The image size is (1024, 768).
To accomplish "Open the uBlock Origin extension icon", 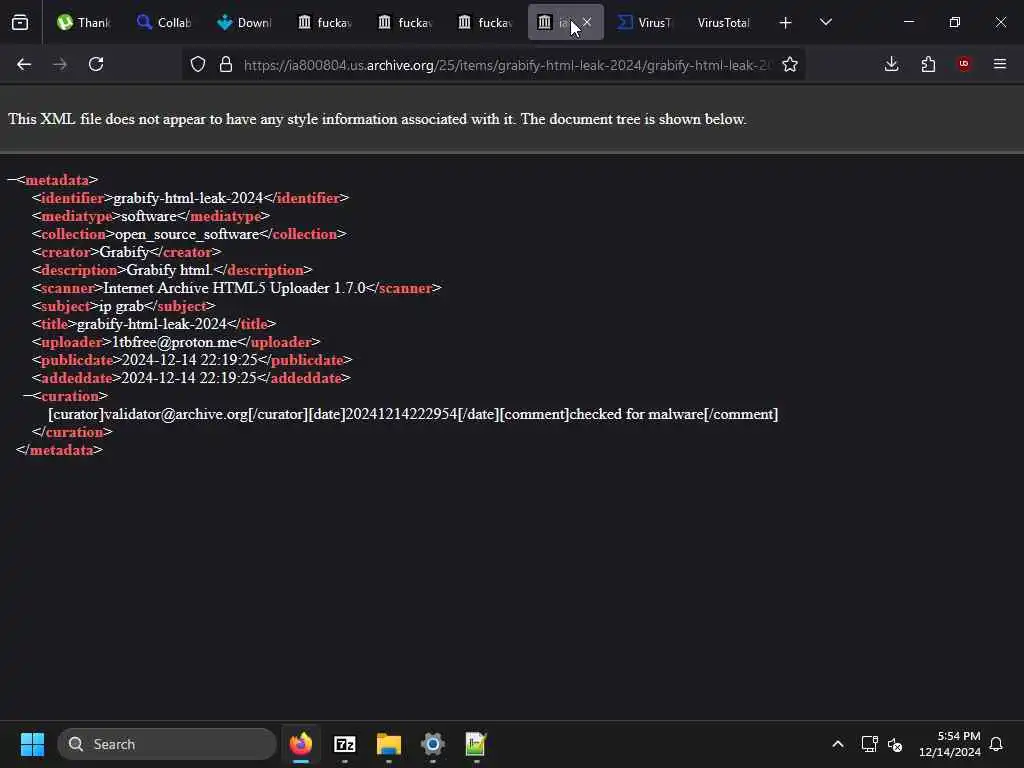I will tap(964, 64).
